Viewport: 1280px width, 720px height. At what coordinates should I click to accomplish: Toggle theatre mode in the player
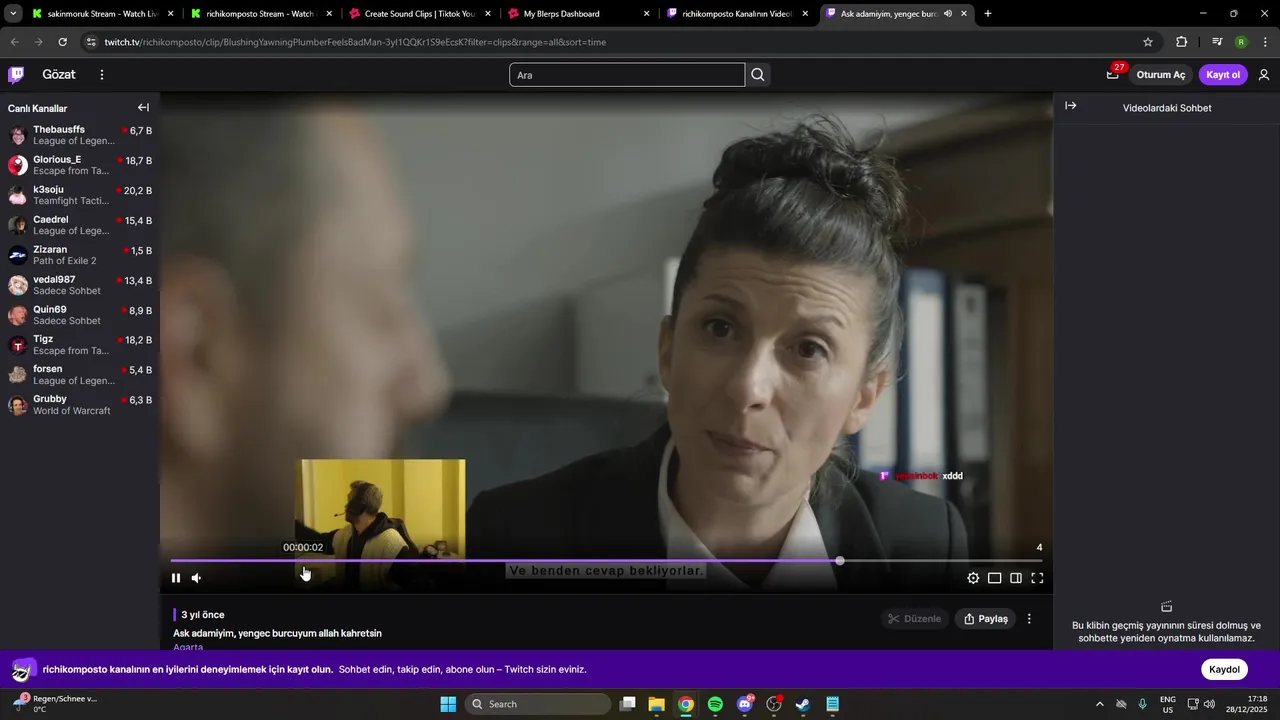point(994,578)
